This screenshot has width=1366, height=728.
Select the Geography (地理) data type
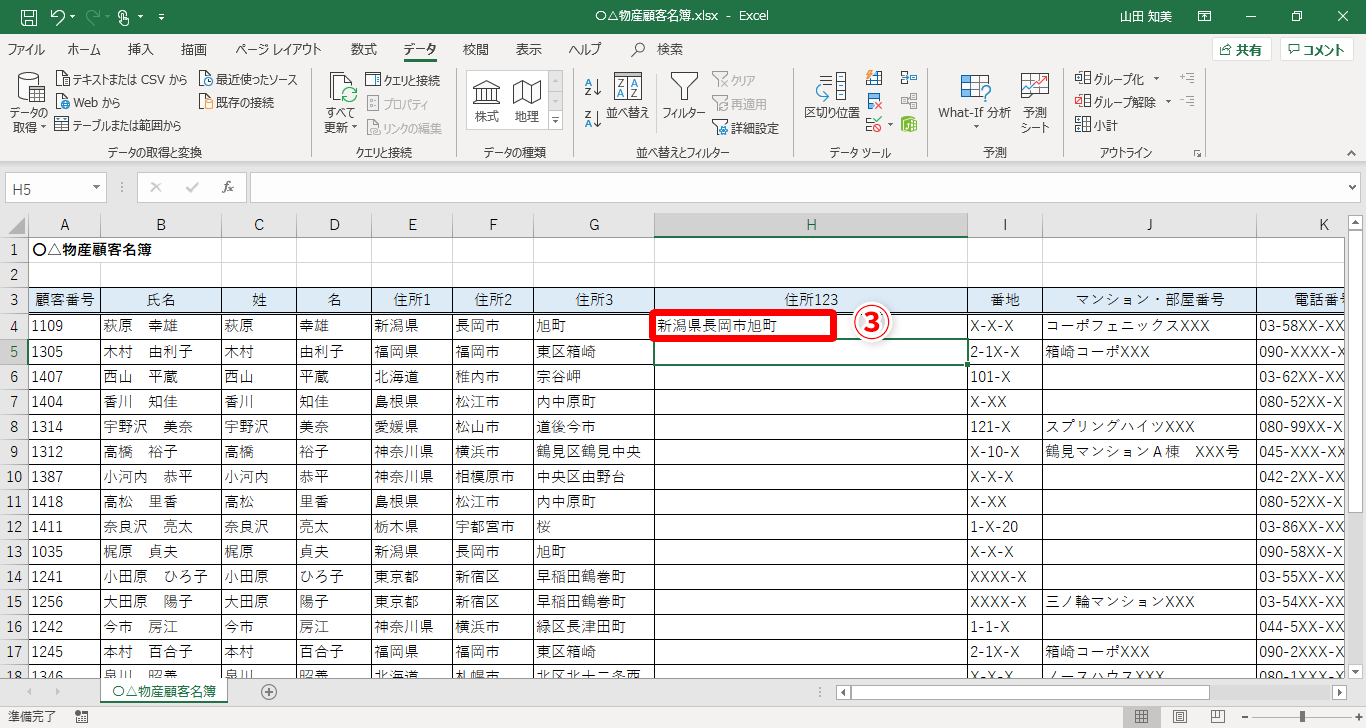point(527,101)
